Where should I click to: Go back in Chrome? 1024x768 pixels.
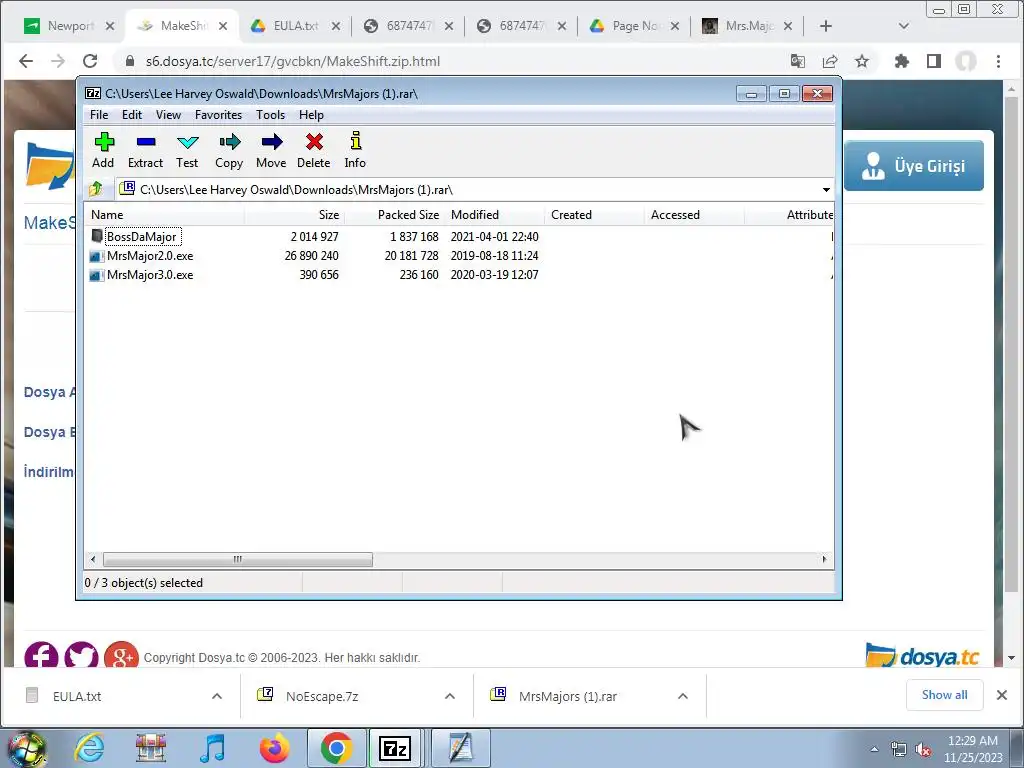tap(25, 61)
